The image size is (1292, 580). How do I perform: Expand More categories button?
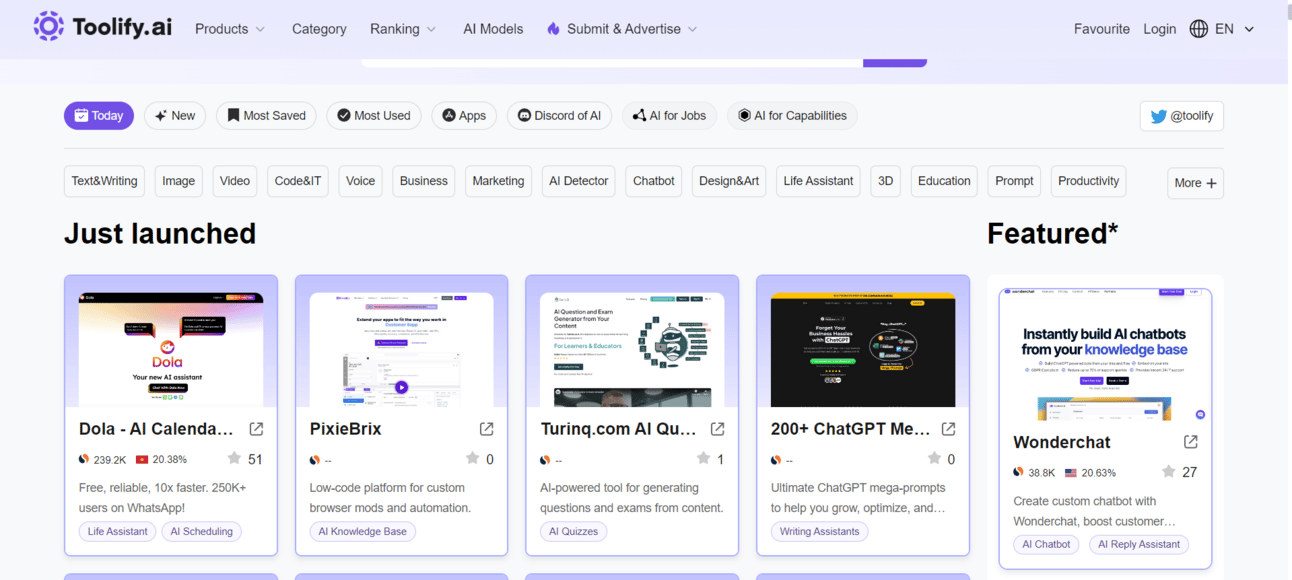(x=1195, y=183)
